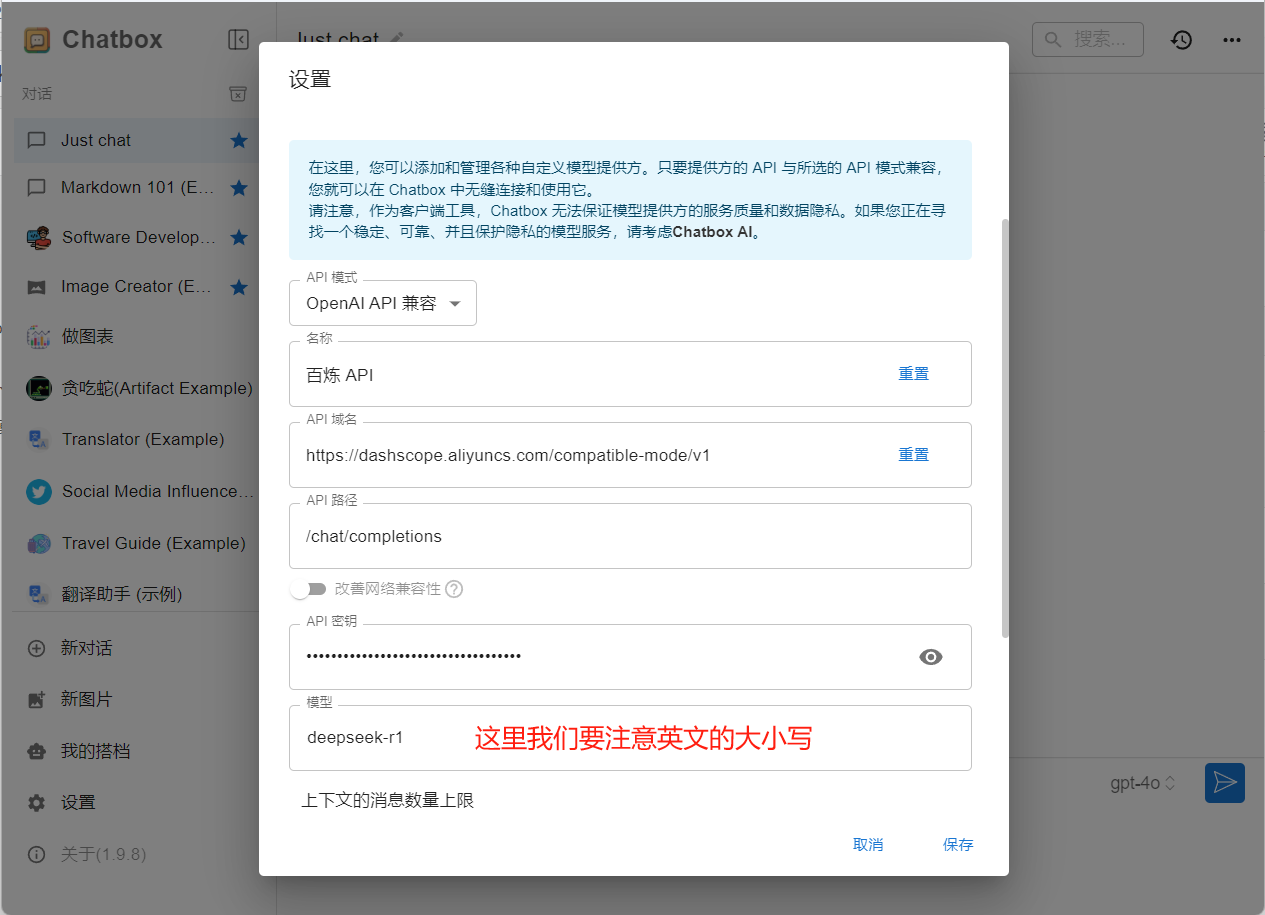Click the 上下文的消息数量上限 label
The width and height of the screenshot is (1265, 915).
388,800
